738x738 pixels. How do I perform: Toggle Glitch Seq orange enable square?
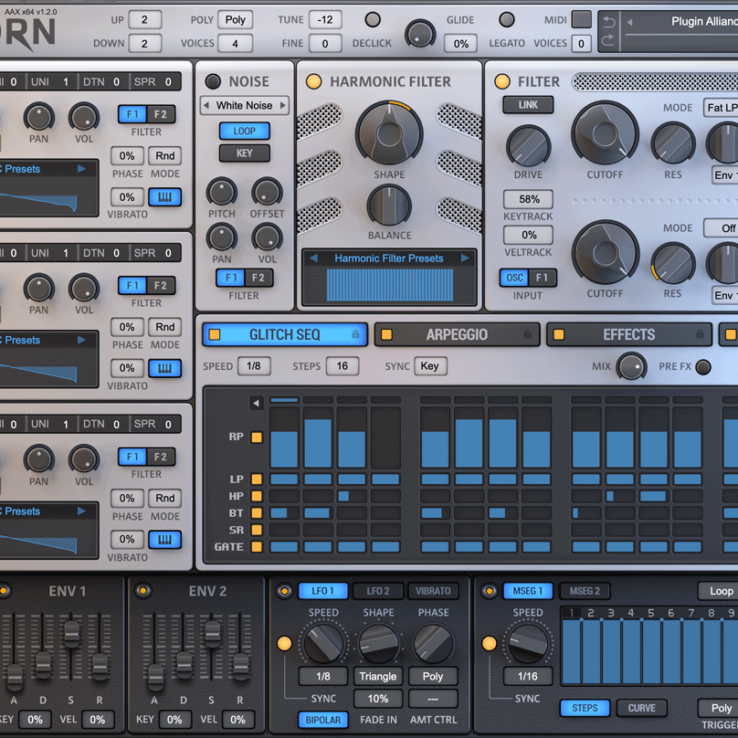click(215, 335)
